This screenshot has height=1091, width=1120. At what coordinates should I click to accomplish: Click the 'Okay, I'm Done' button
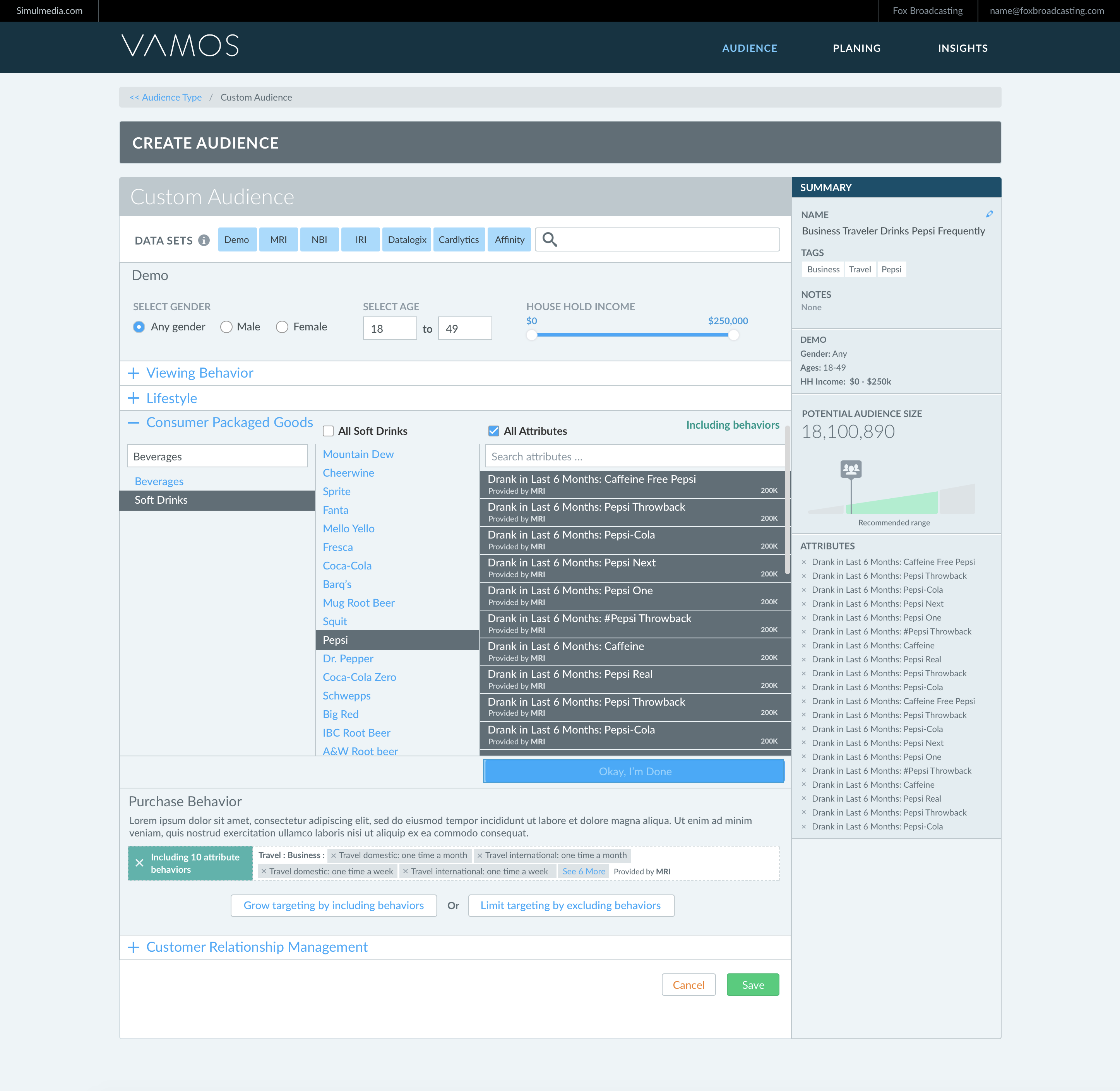point(634,771)
